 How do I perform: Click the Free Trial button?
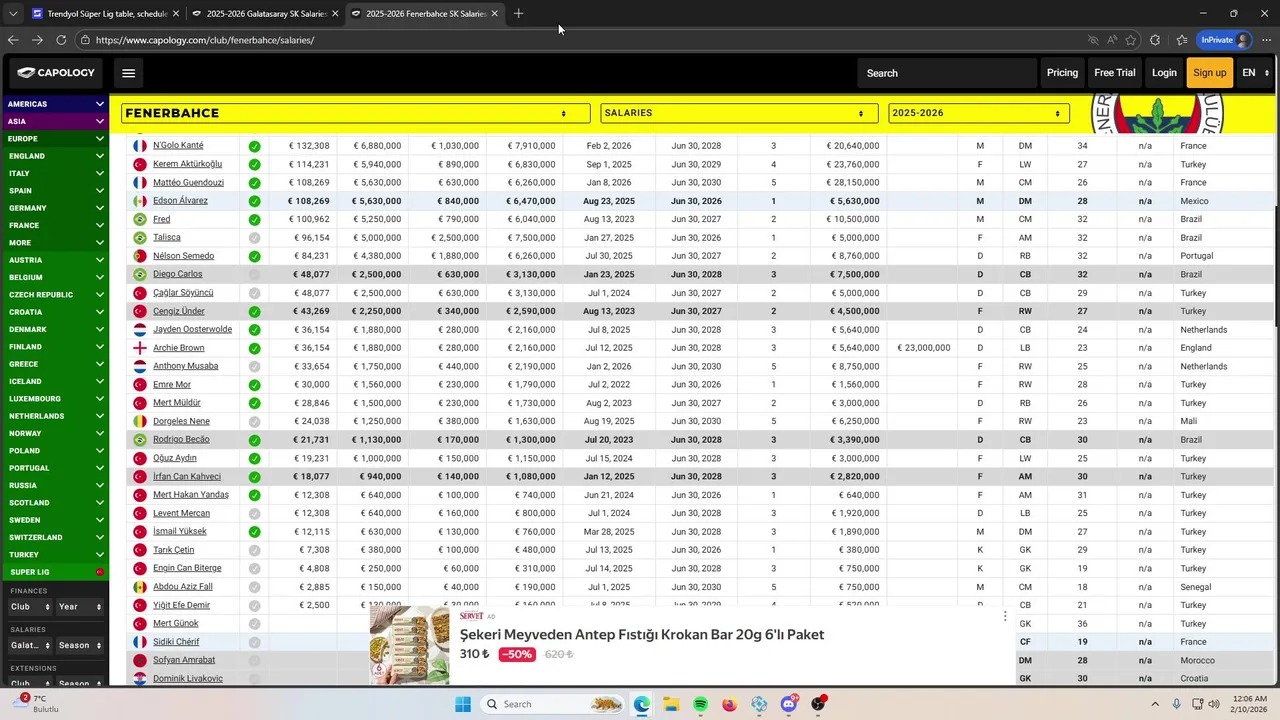(1114, 73)
